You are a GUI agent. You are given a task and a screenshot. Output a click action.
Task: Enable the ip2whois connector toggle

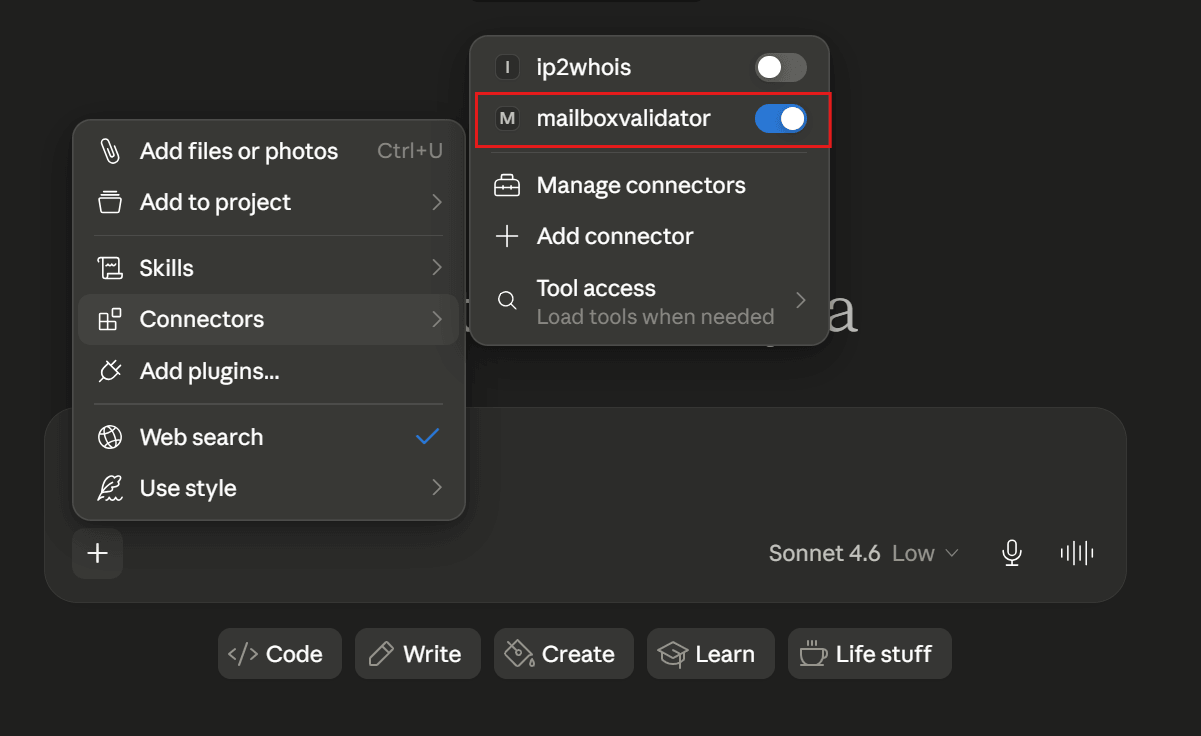pos(781,68)
